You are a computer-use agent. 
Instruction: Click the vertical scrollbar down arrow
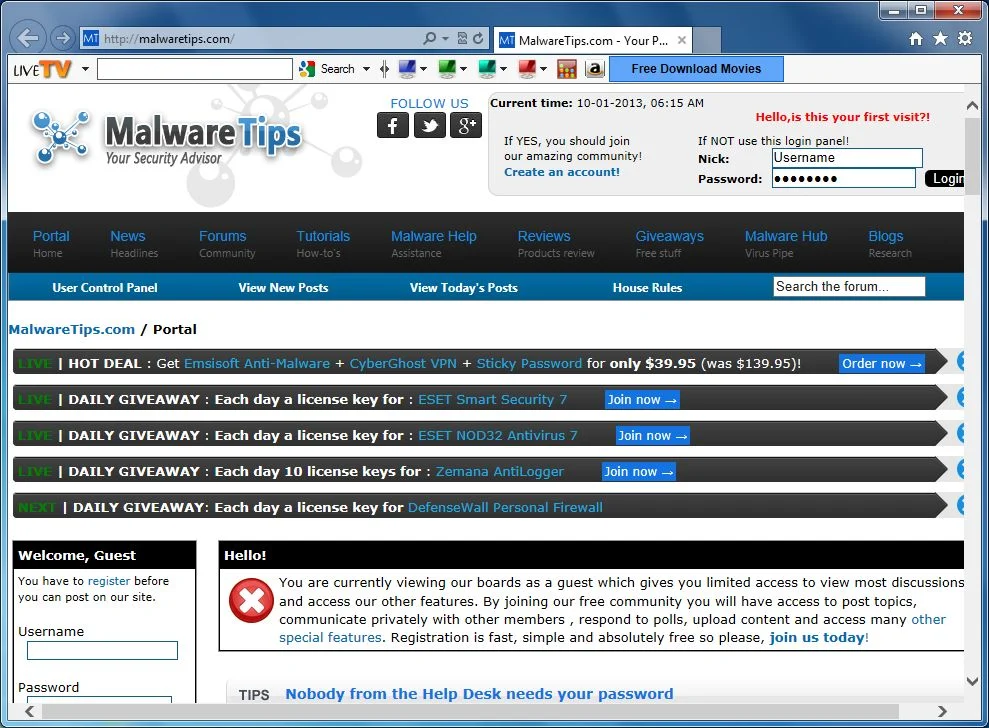(x=972, y=681)
